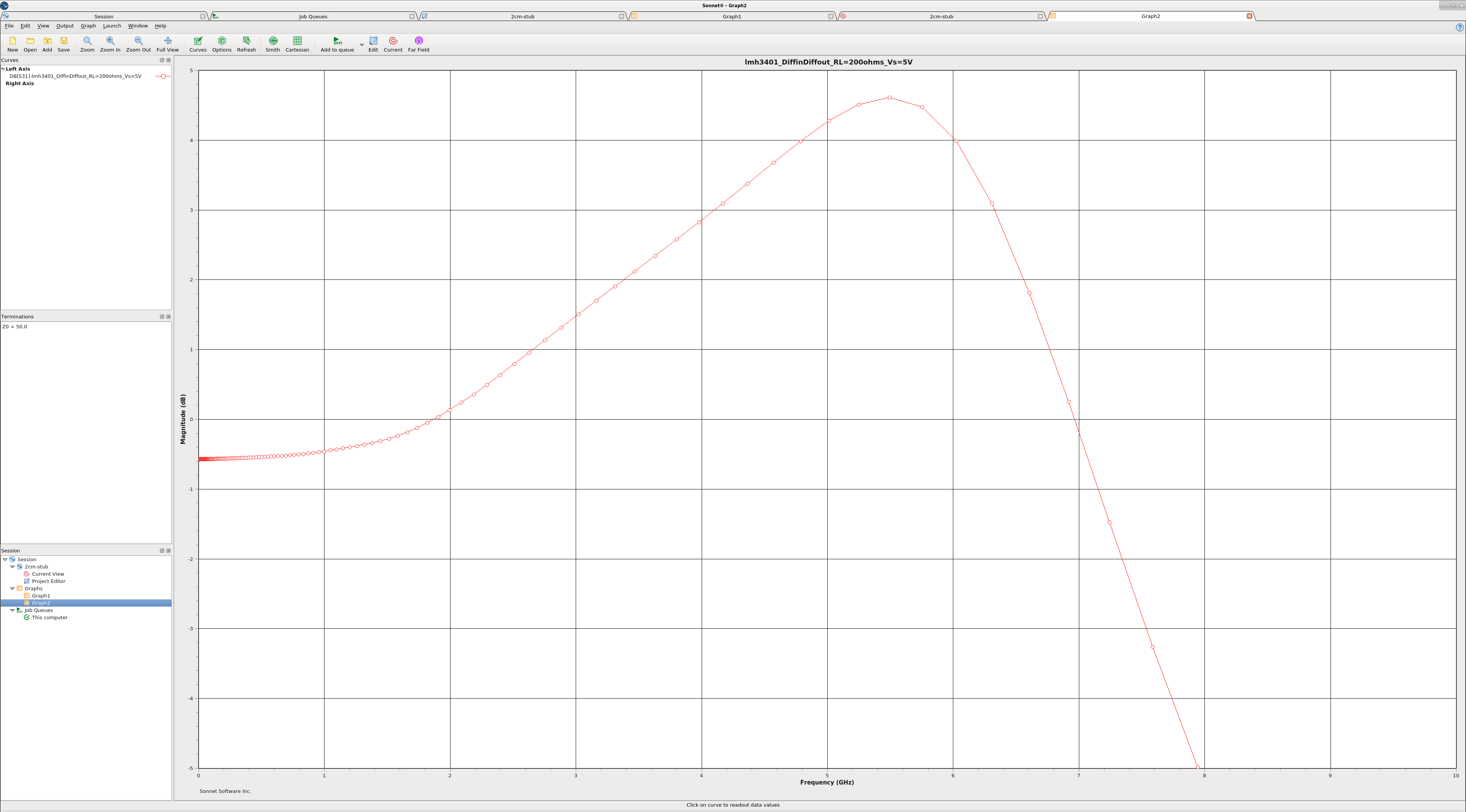Collapse the Left Axis group

[3, 69]
